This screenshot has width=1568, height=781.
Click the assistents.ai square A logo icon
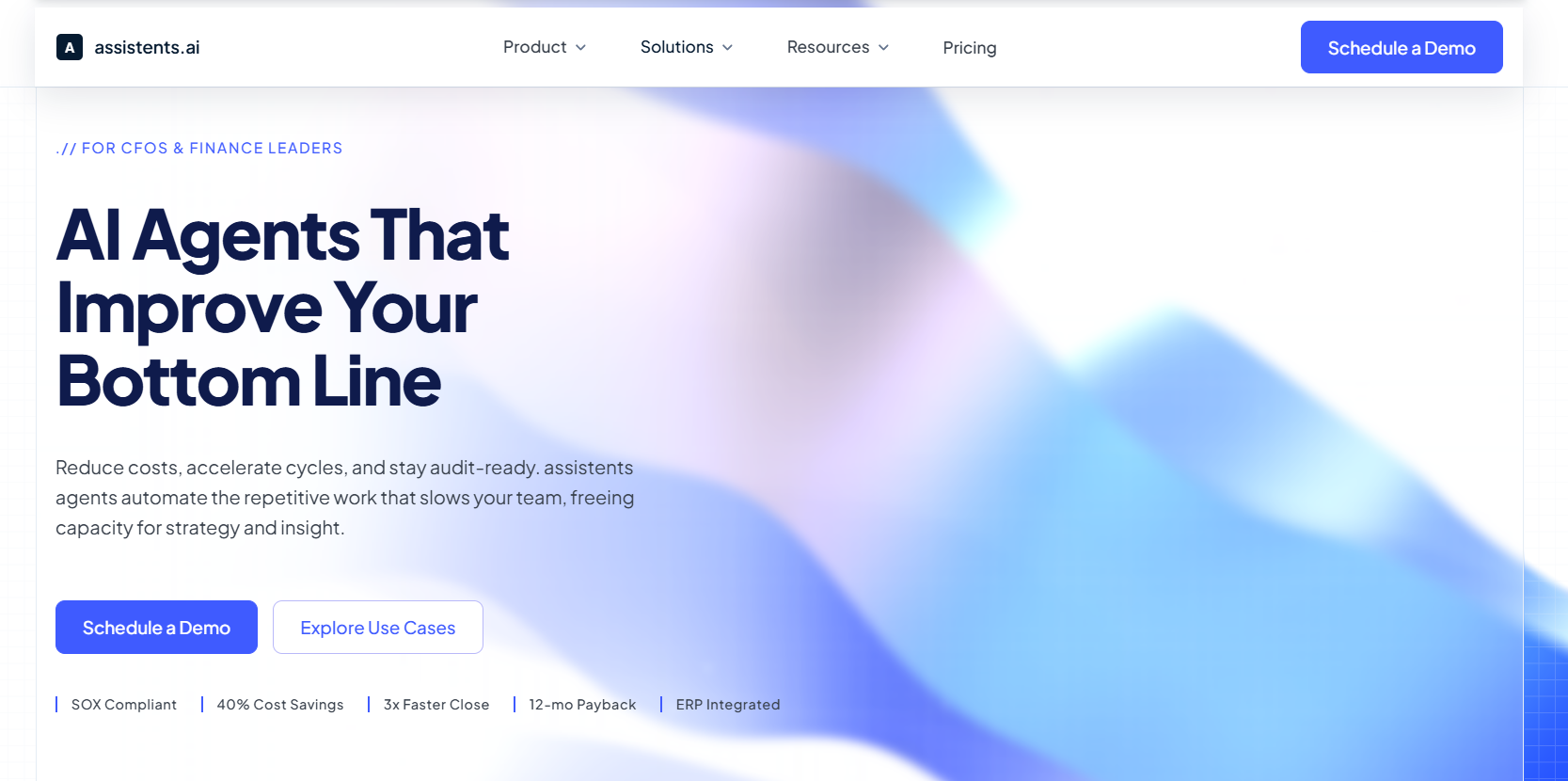coord(70,47)
